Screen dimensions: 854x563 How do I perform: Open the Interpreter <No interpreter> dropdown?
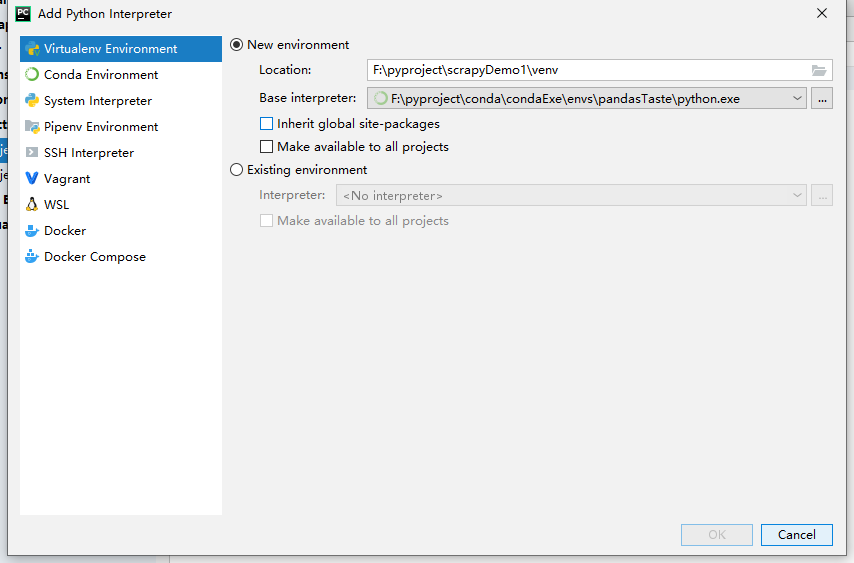tap(571, 195)
